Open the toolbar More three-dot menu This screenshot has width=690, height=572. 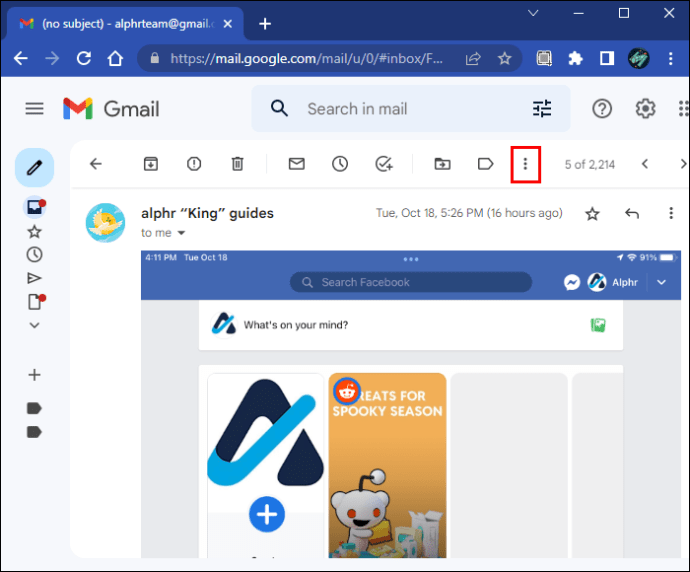coord(525,164)
